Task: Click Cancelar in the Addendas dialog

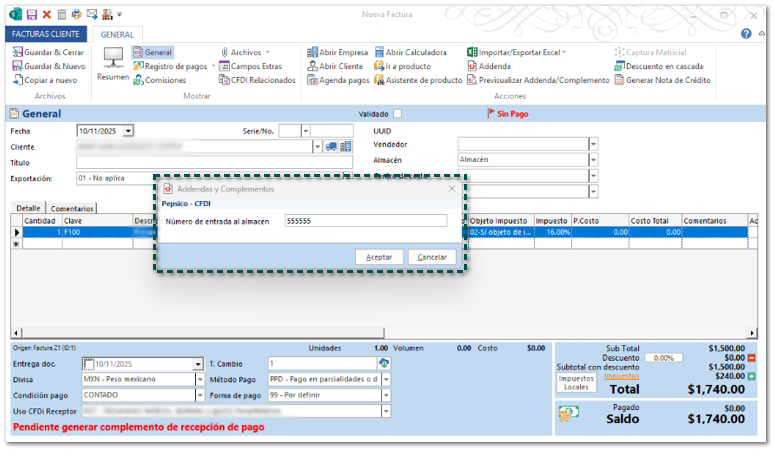Action: 432,257
